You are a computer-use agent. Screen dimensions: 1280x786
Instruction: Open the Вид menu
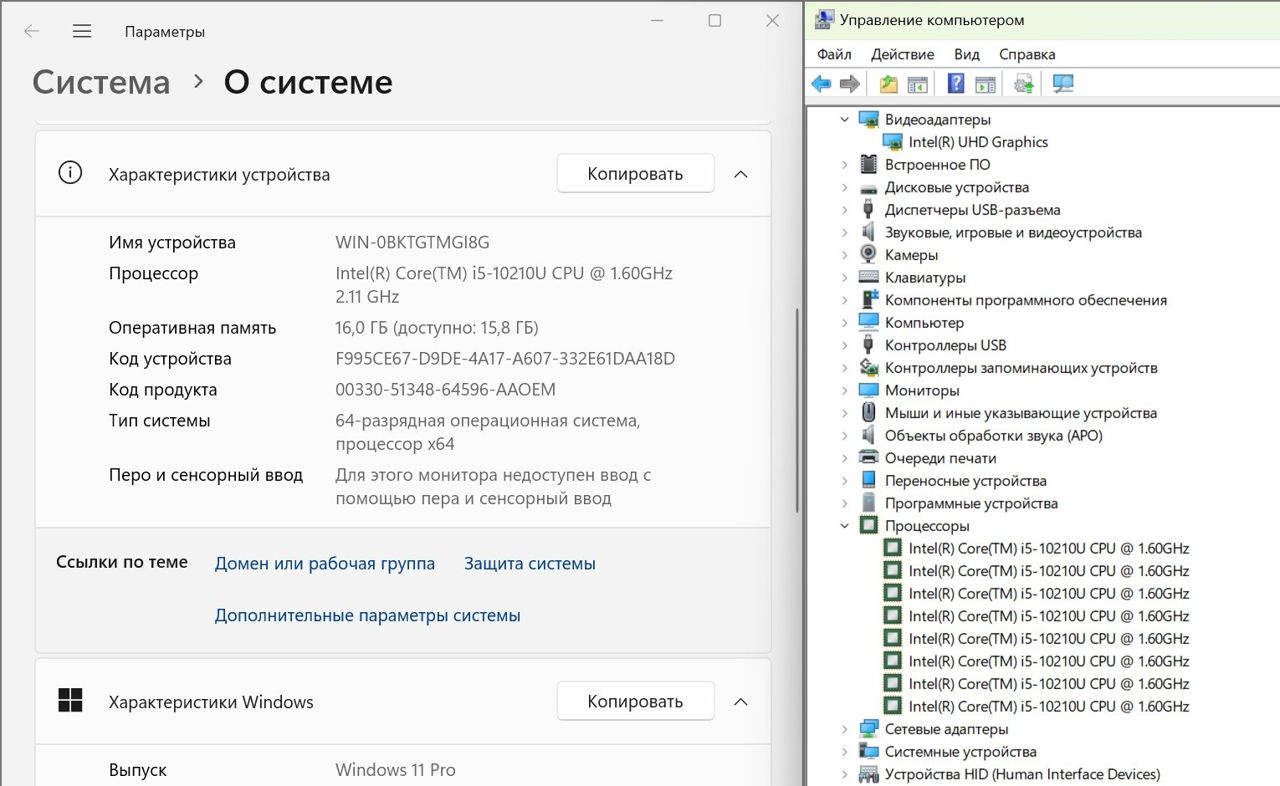tap(966, 54)
